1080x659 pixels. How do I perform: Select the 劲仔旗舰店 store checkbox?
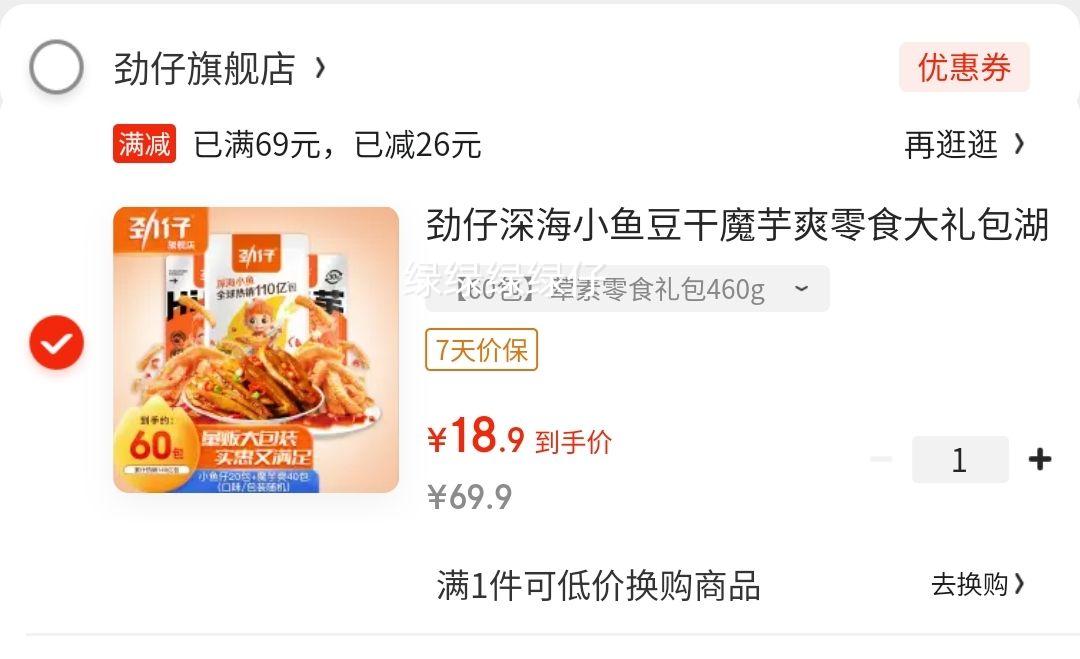point(56,67)
